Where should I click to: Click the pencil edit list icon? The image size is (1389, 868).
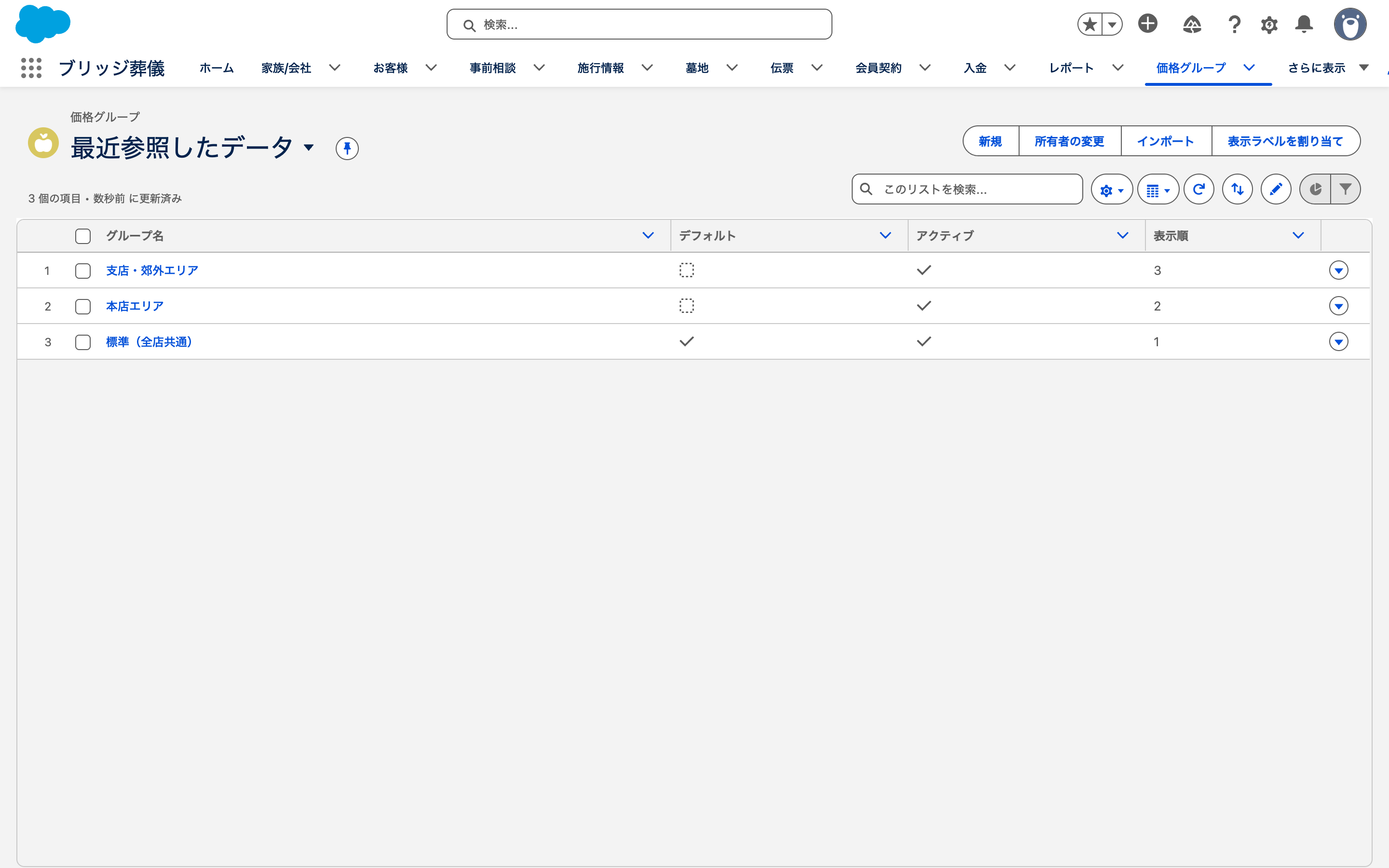(1275, 190)
